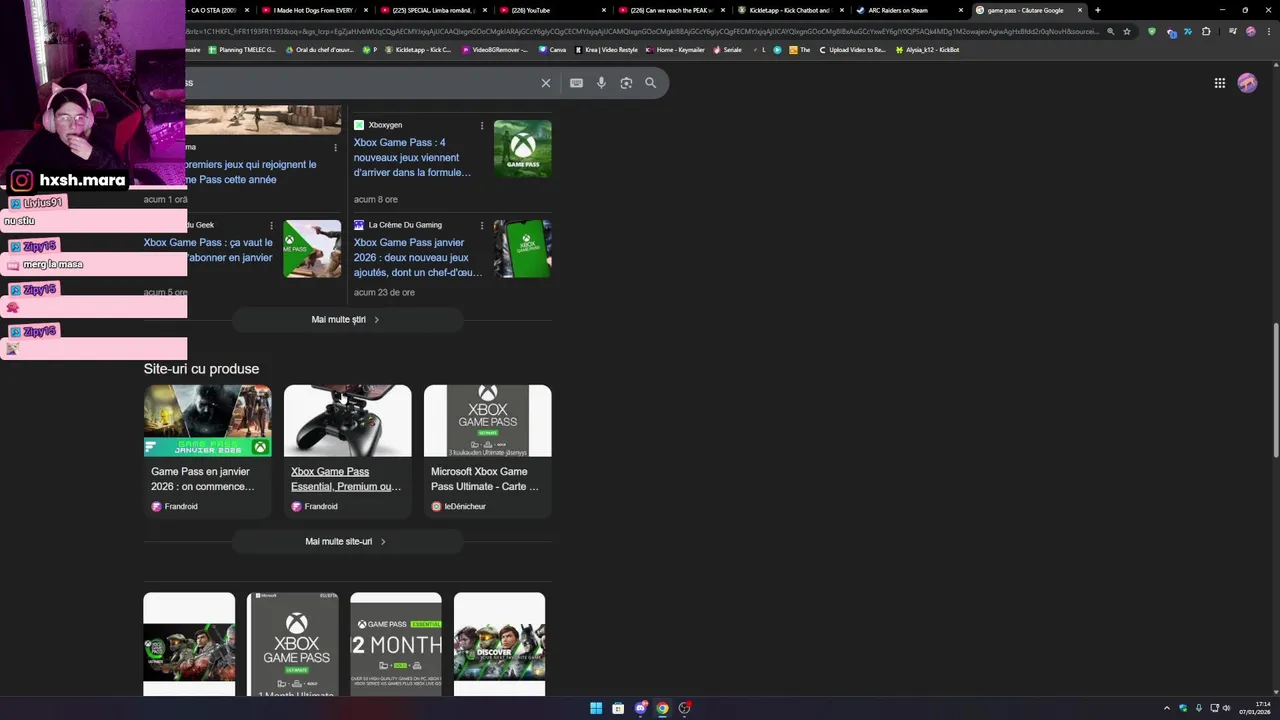Open Chrome extensions puzzle icon
Screen dimensions: 1280x720
(1206, 31)
